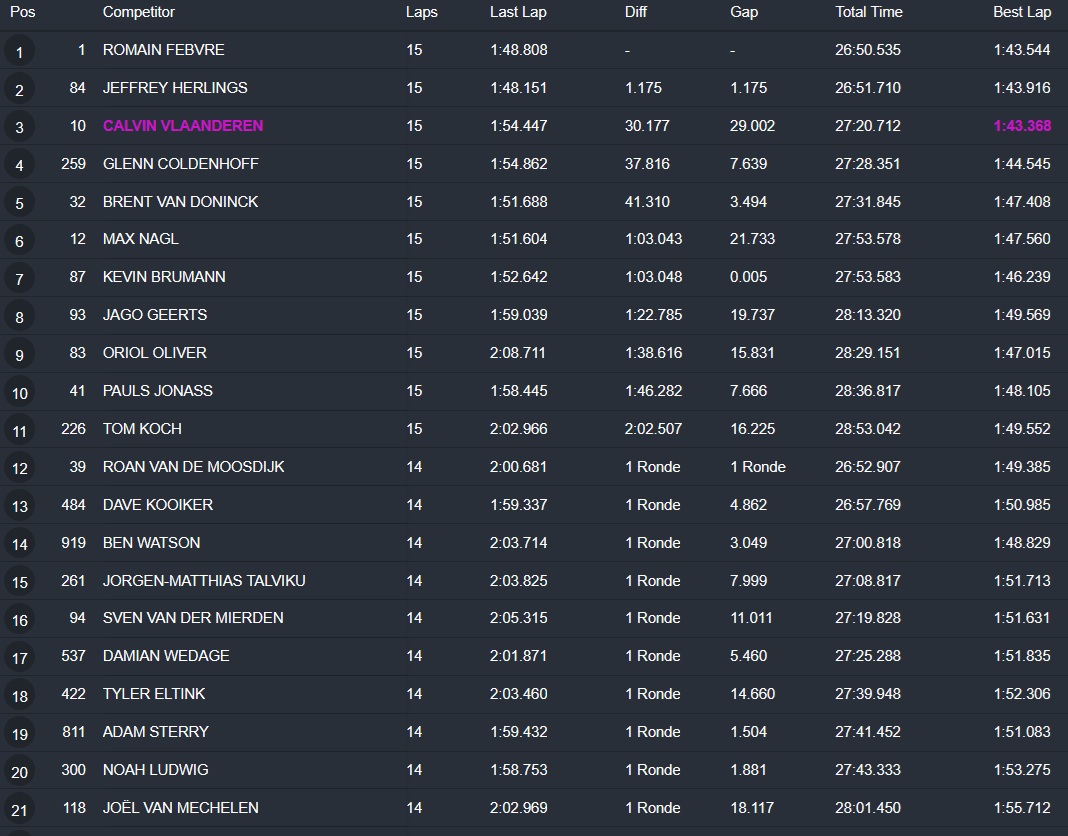Select the position 18 circle badge
Image resolution: width=1068 pixels, height=836 pixels.
pyautogui.click(x=19, y=695)
